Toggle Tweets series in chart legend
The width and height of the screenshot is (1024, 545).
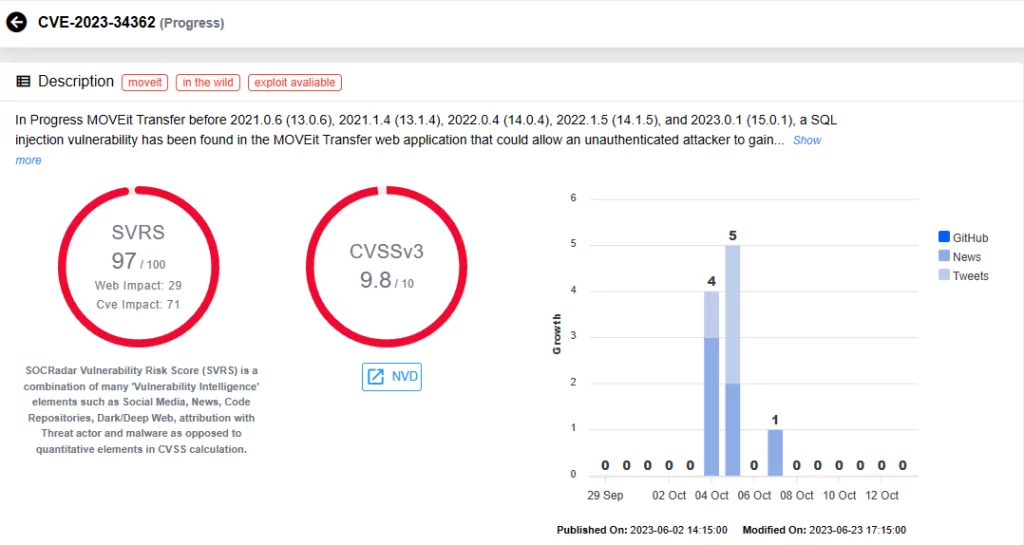(x=963, y=275)
